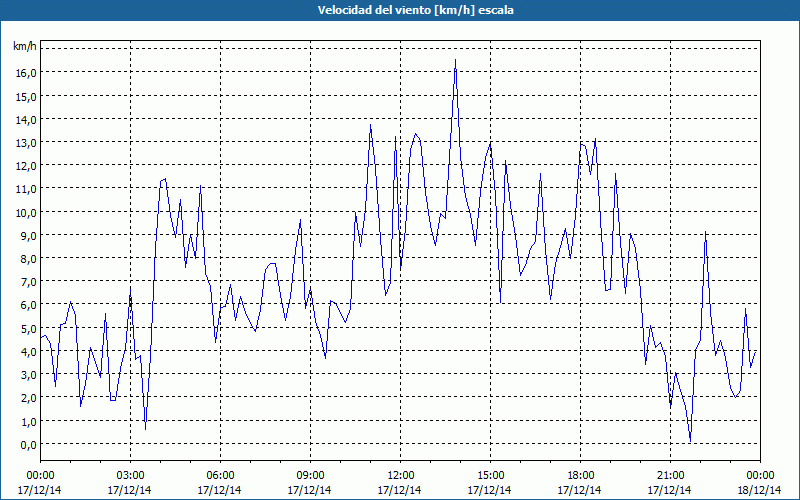This screenshot has width=800, height=500.
Task: Select the '03:00' time label
Action: [130, 476]
